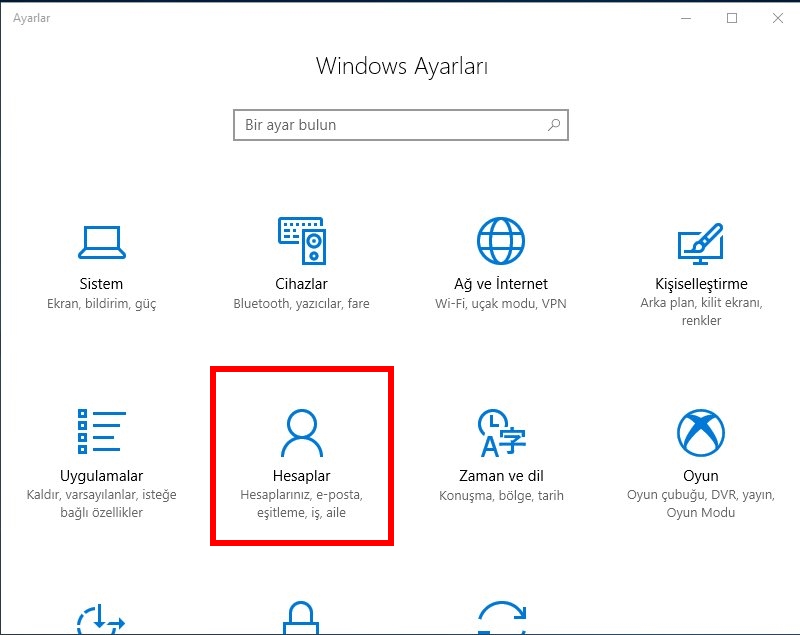Click the 'Ağ ve İnternet' label

coord(501,284)
